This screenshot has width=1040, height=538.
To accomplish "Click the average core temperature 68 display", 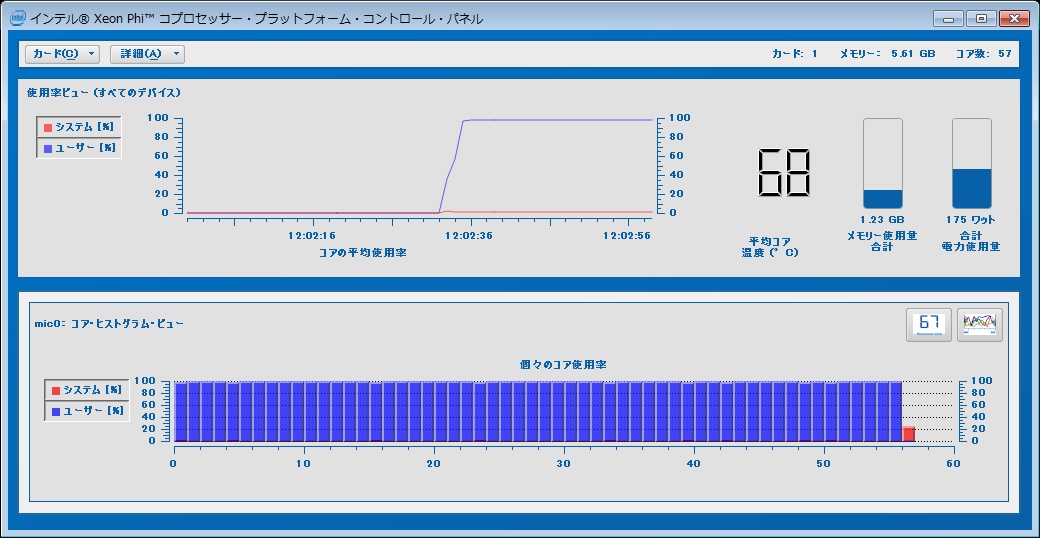I will coord(783,172).
